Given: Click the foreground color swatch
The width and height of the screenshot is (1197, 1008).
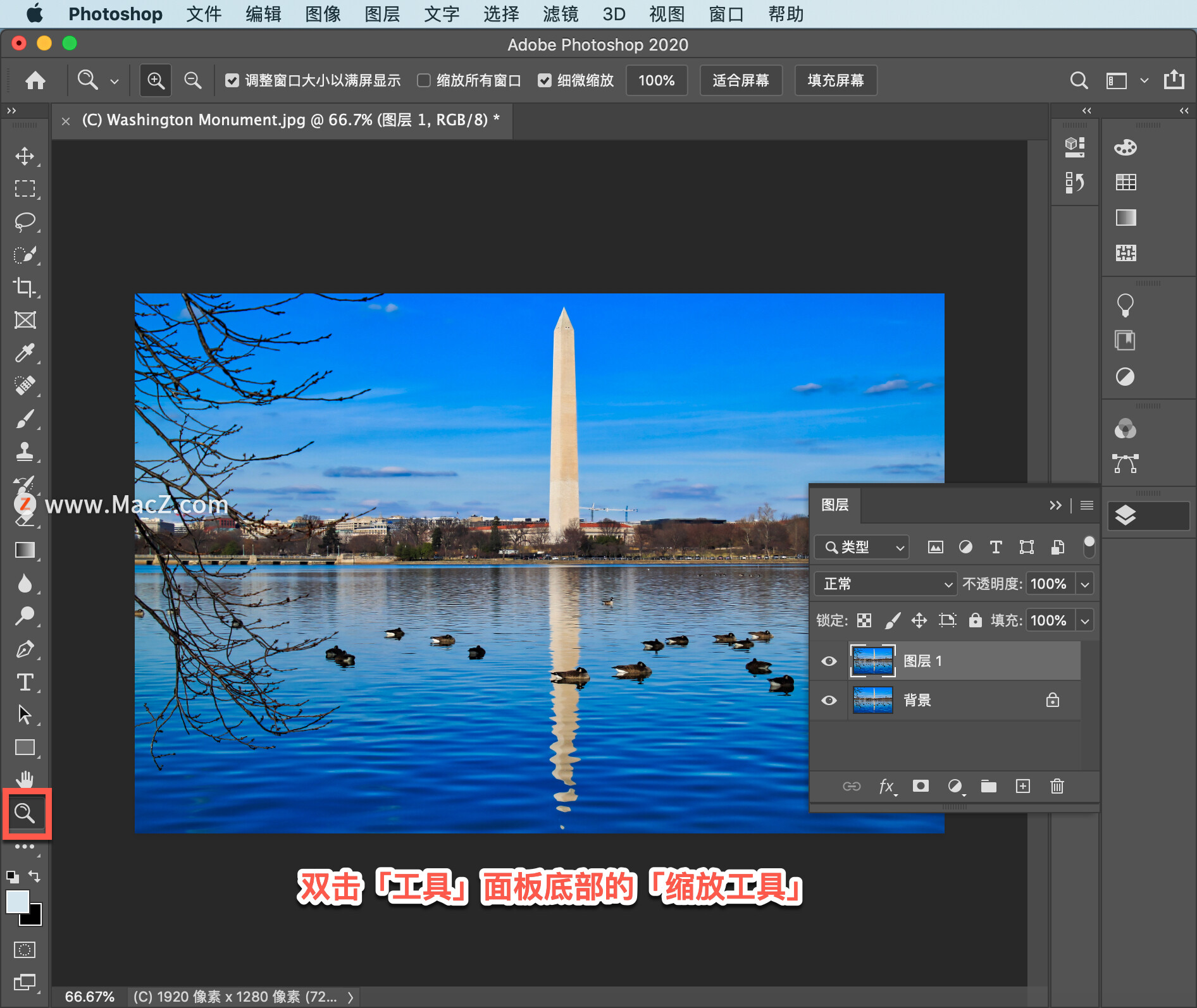Looking at the screenshot, I should click(x=17, y=901).
